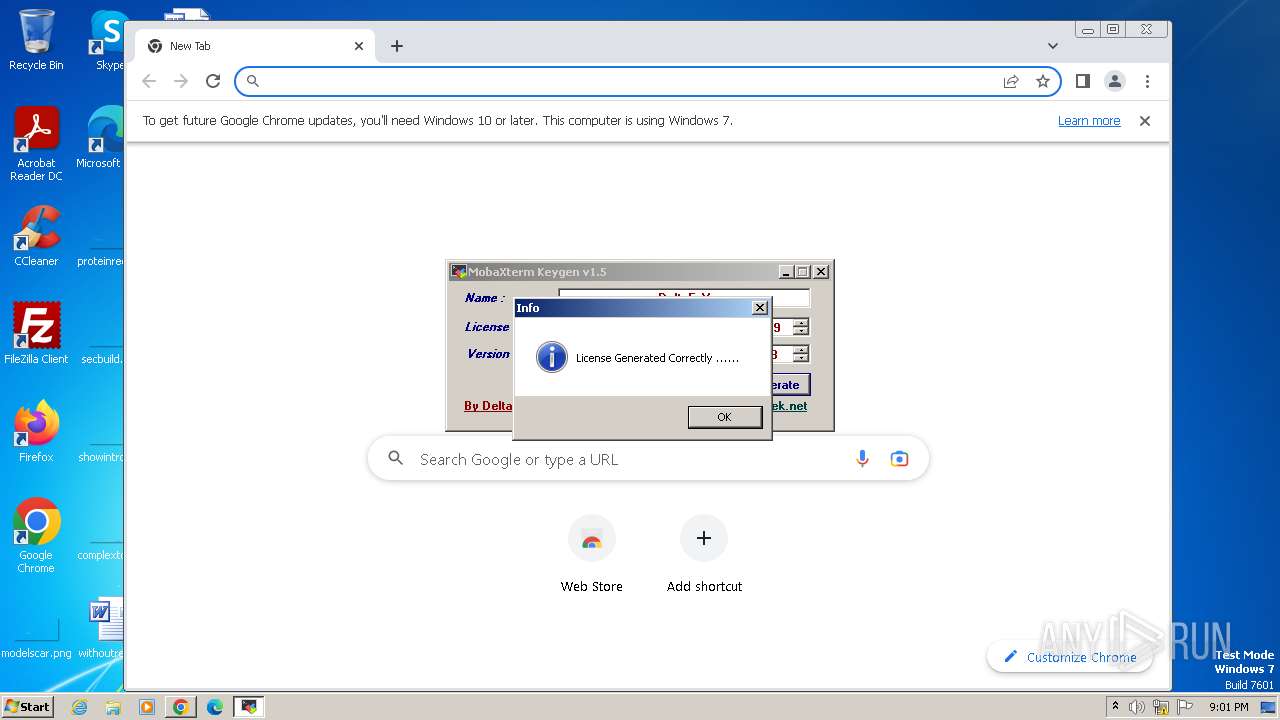Open the green website link in Keygen
1280x720 pixels.
(x=789, y=406)
